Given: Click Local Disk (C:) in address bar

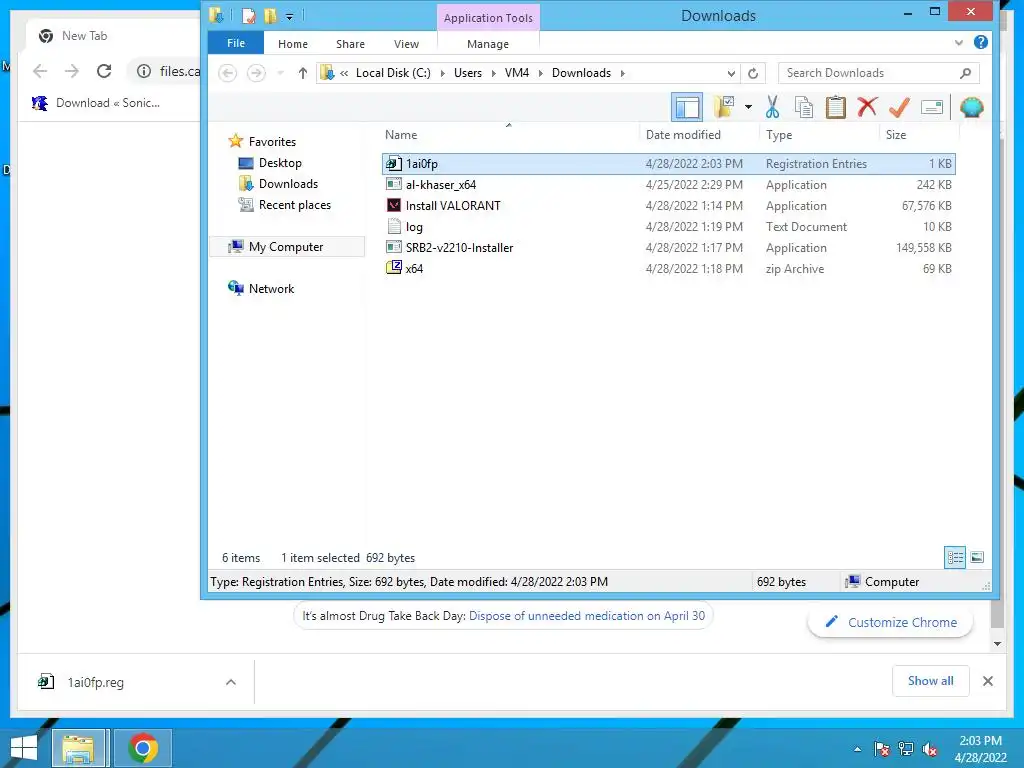Looking at the screenshot, I should (393, 72).
